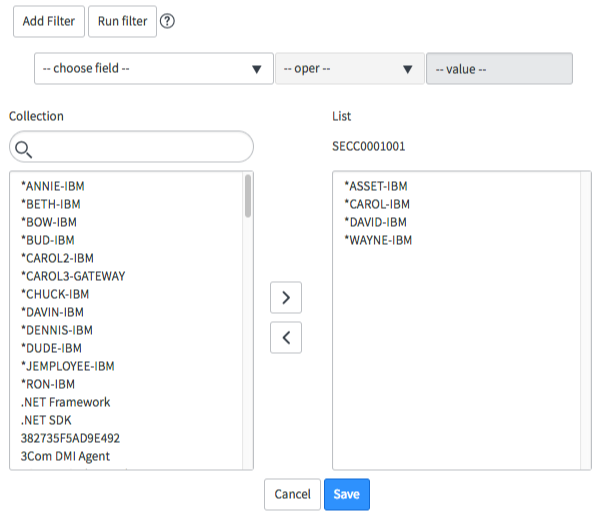Click the help question mark icon

167,21
